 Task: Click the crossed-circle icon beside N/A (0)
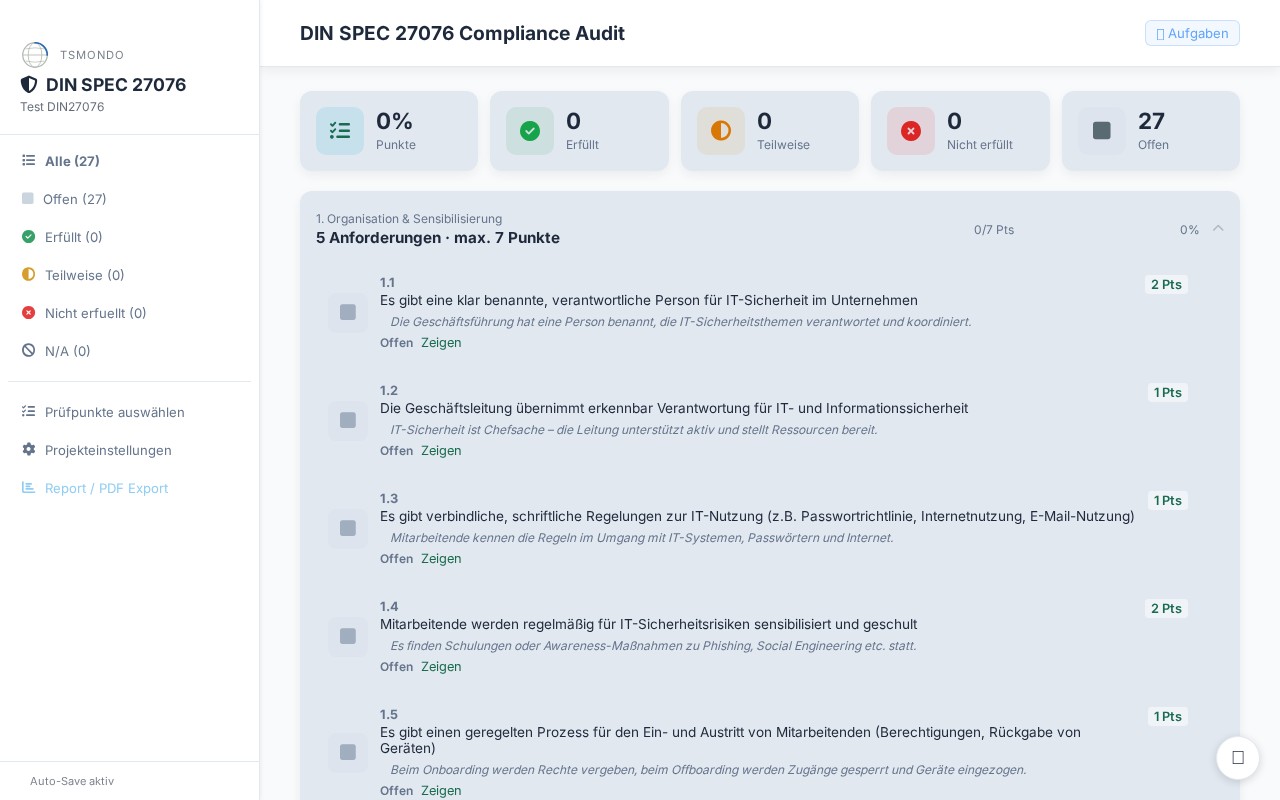[x=29, y=351]
